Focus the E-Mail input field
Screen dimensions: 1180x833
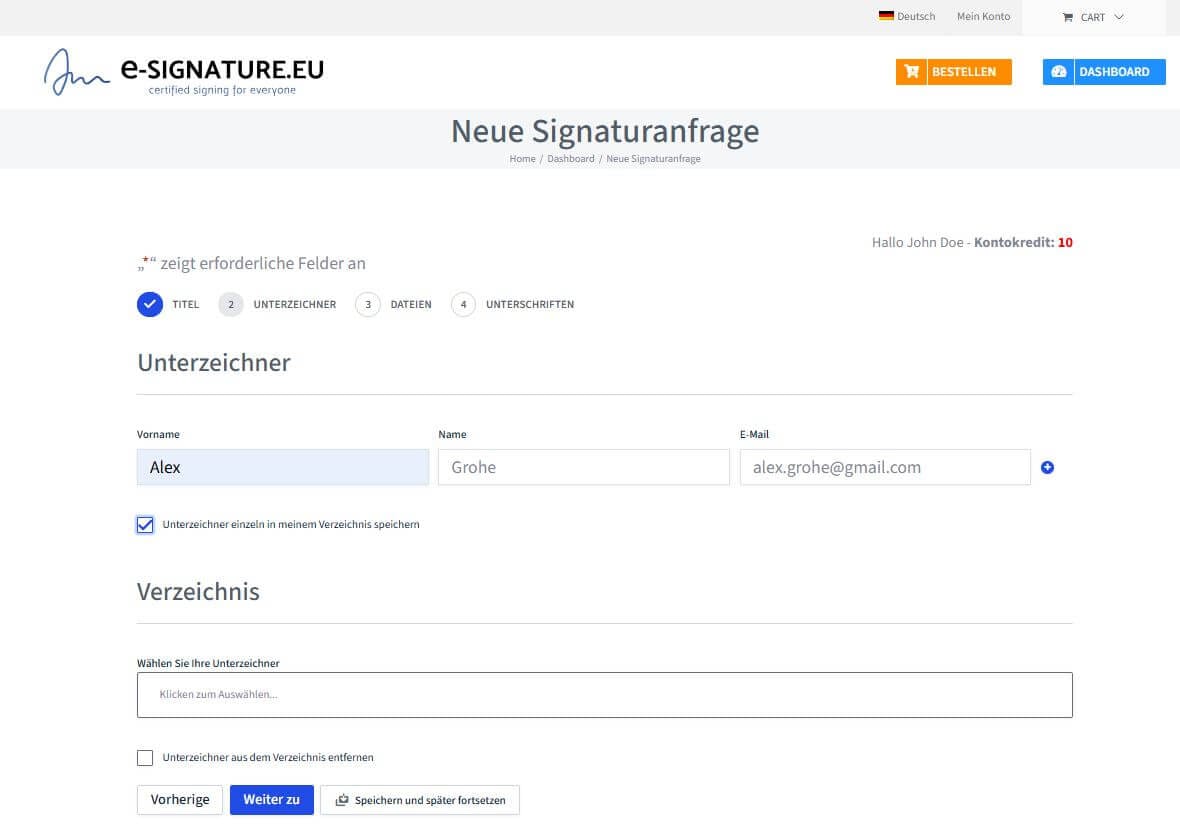click(x=885, y=467)
